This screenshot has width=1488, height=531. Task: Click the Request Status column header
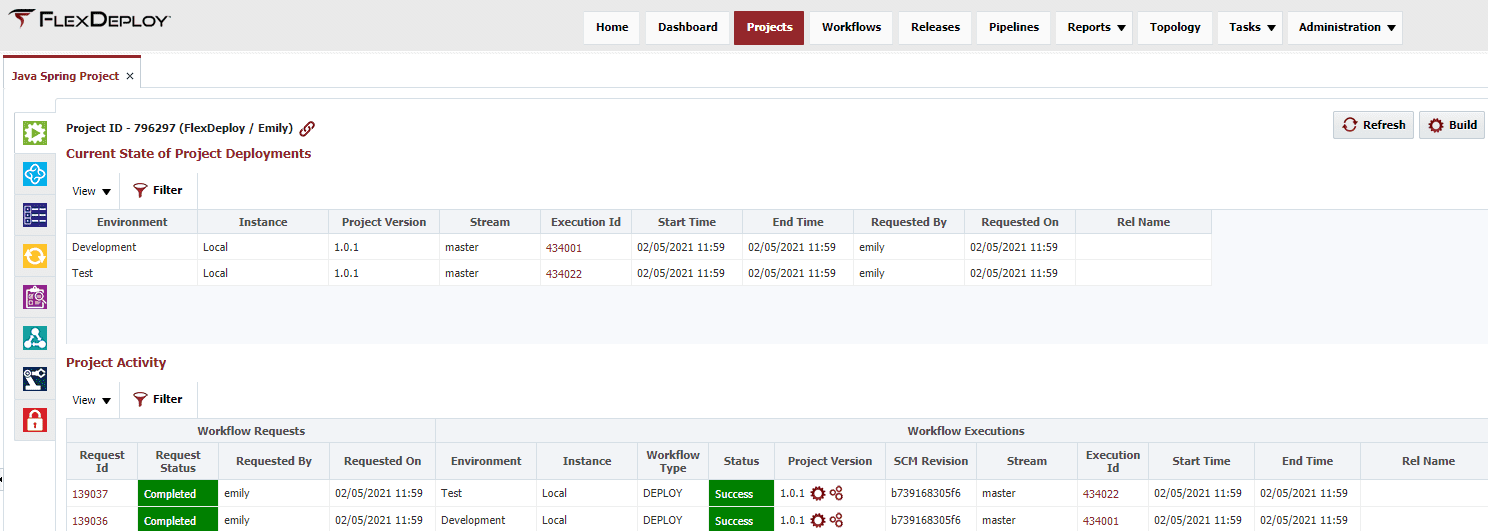[178, 461]
